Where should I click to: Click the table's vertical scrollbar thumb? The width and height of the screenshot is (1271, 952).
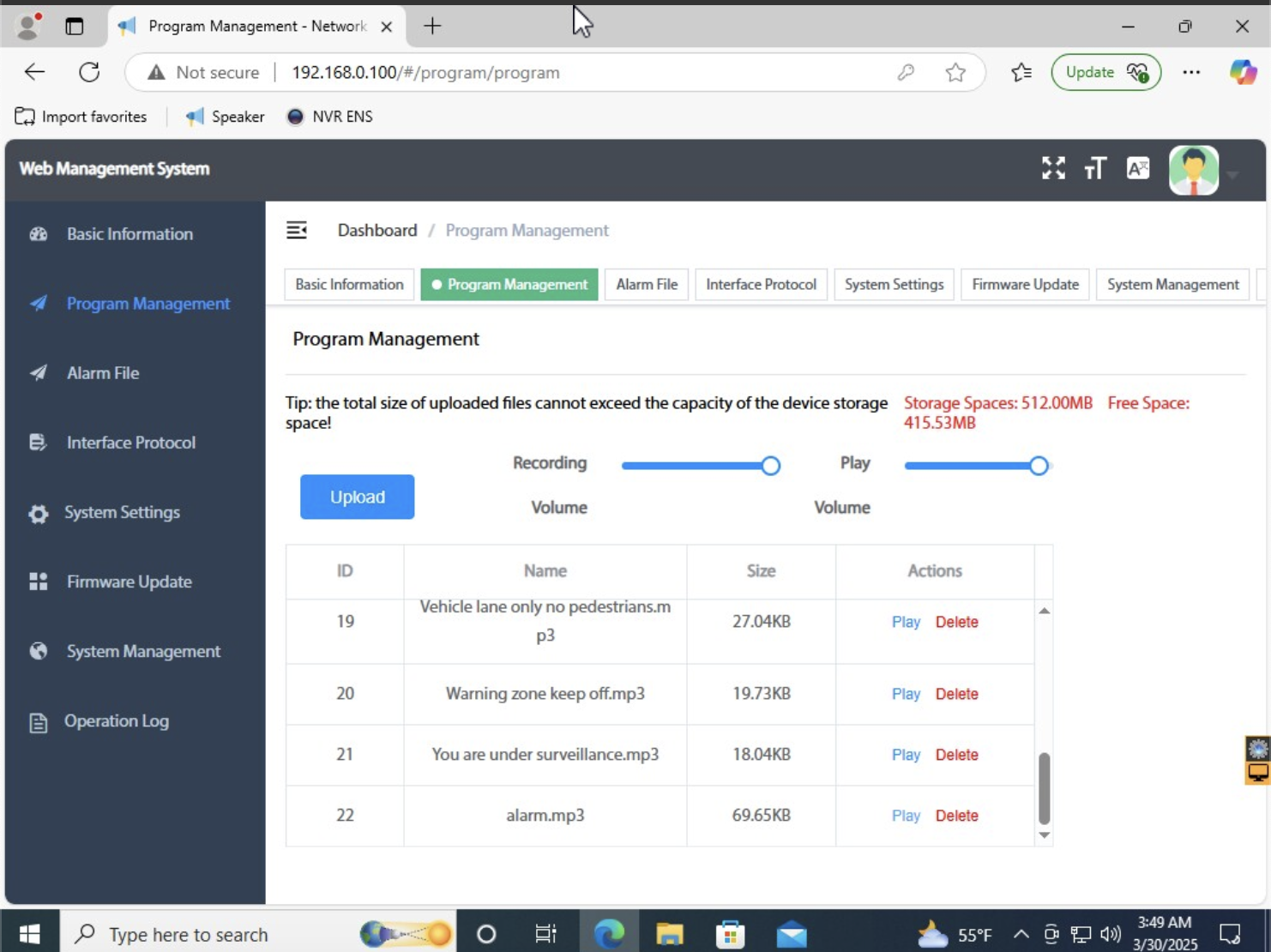pos(1044,787)
